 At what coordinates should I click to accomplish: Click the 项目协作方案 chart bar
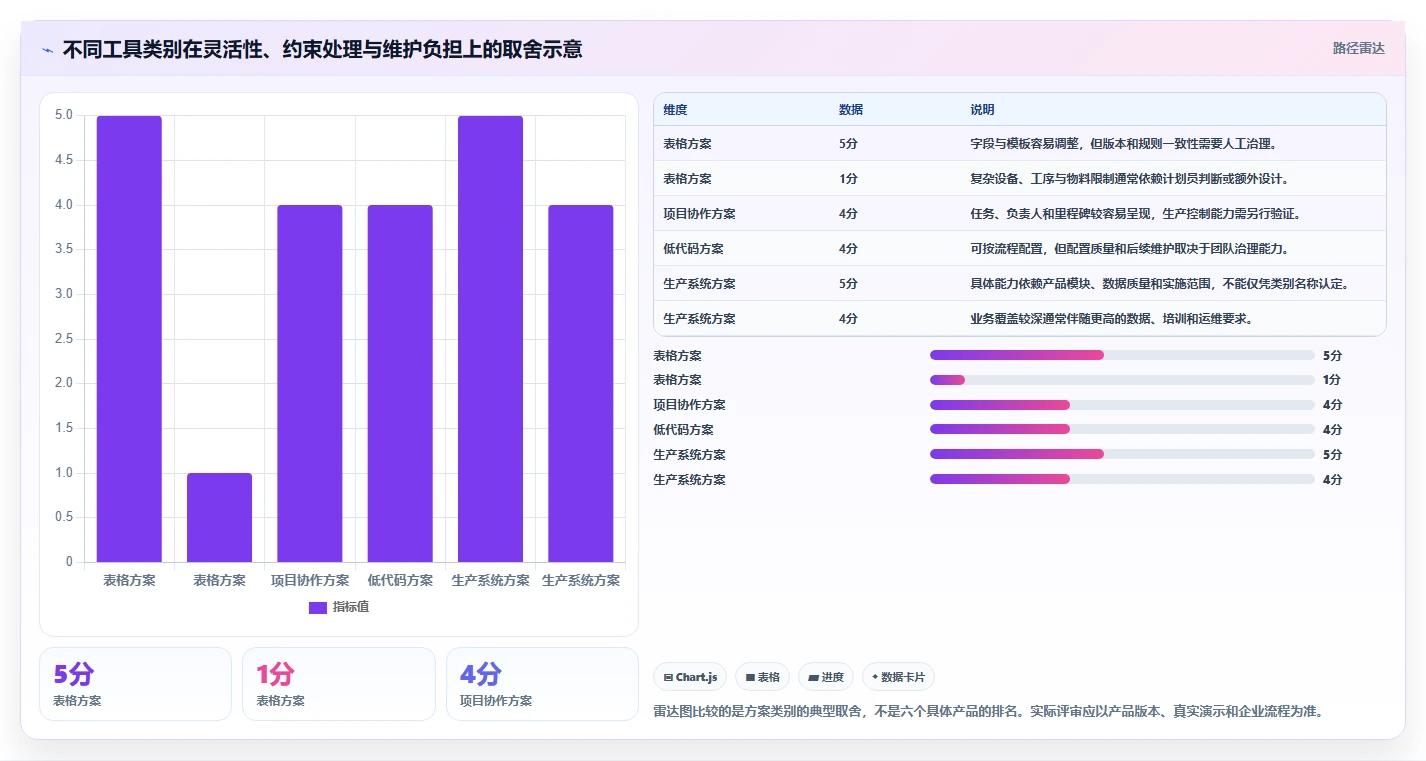(x=310, y=383)
